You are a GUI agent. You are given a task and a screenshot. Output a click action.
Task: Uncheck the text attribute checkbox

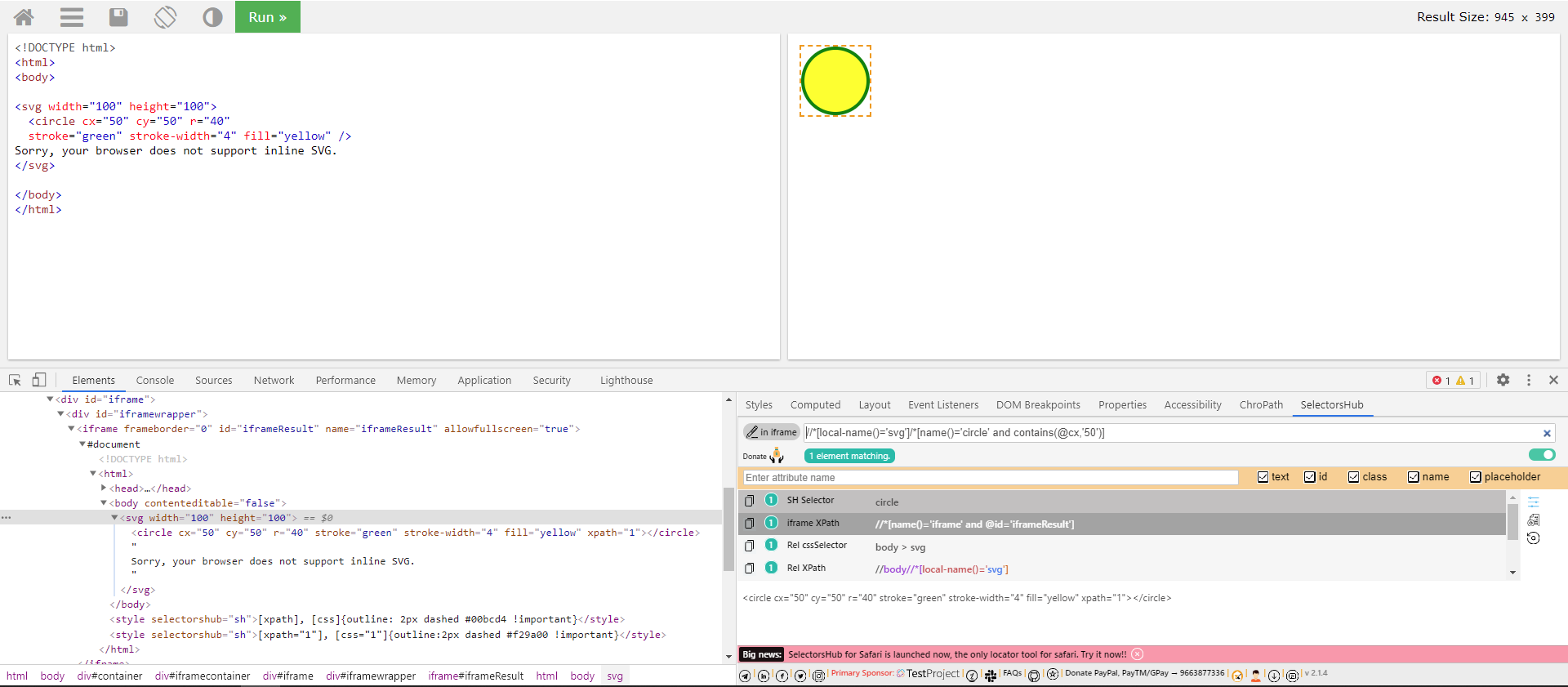[1263, 477]
